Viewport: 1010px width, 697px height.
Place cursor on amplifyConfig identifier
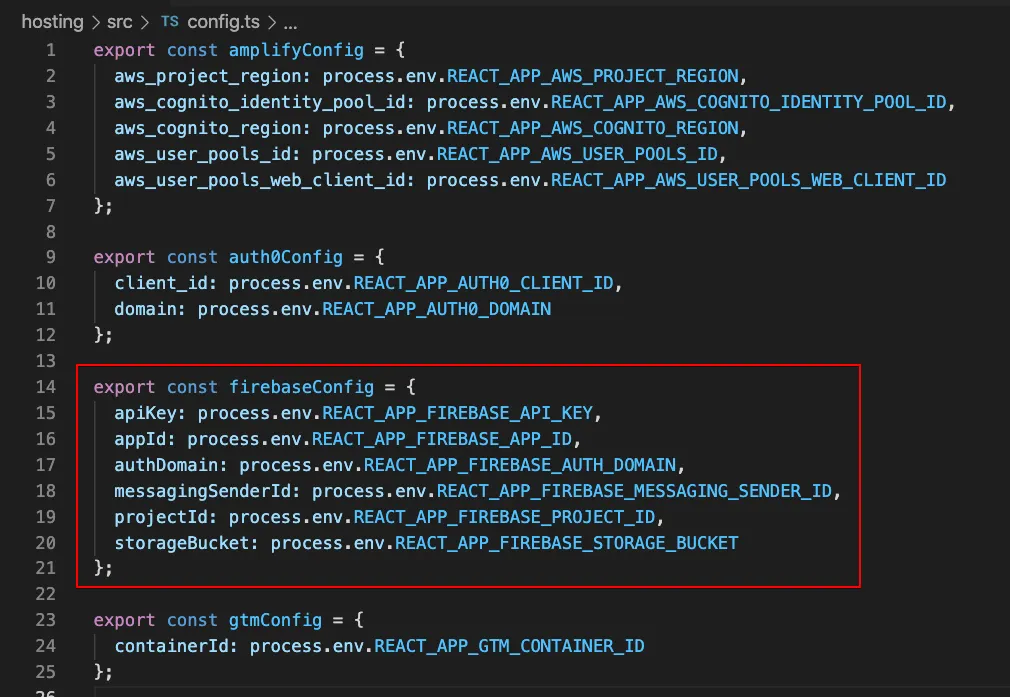point(280,50)
